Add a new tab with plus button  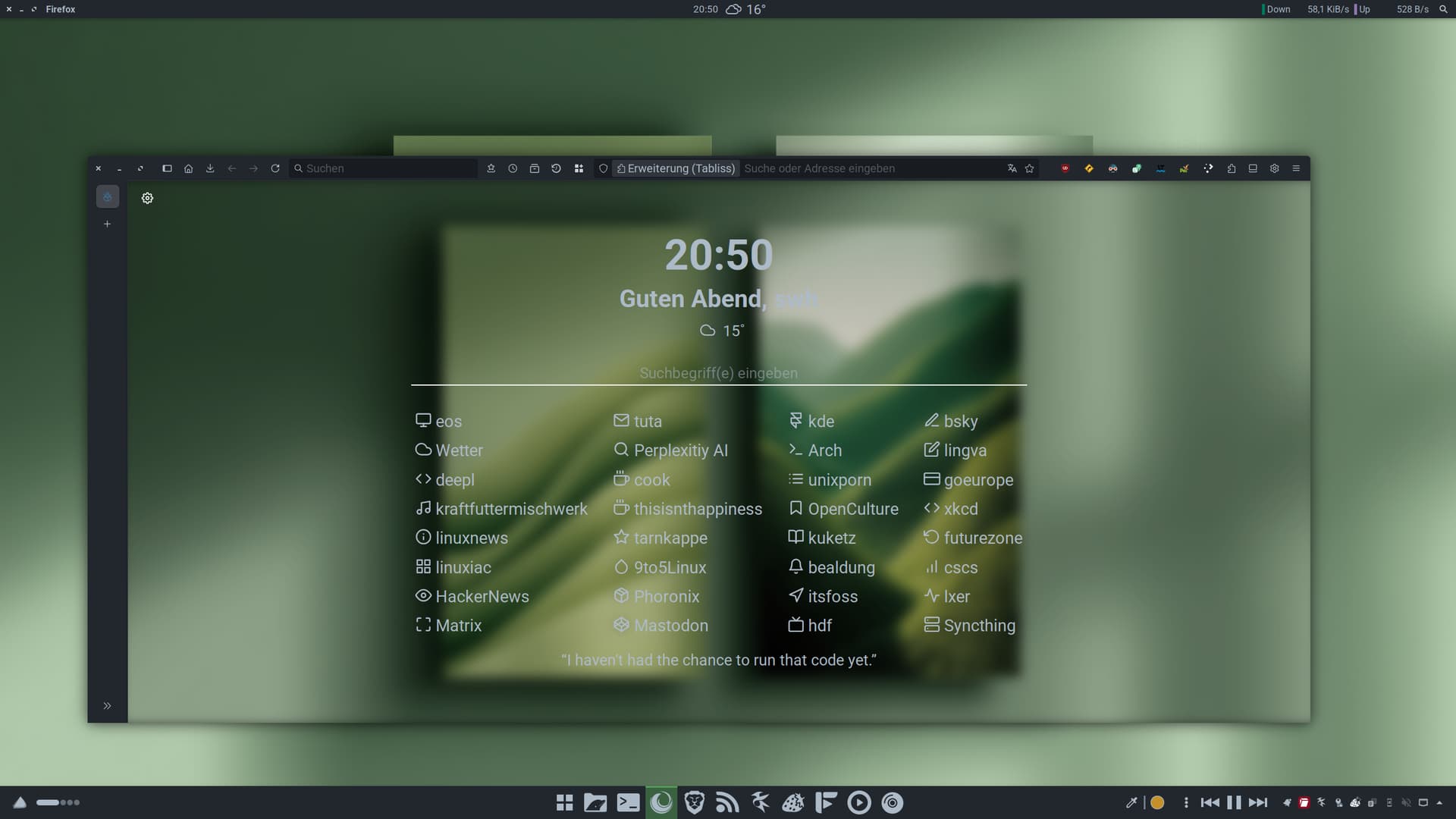[x=107, y=224]
